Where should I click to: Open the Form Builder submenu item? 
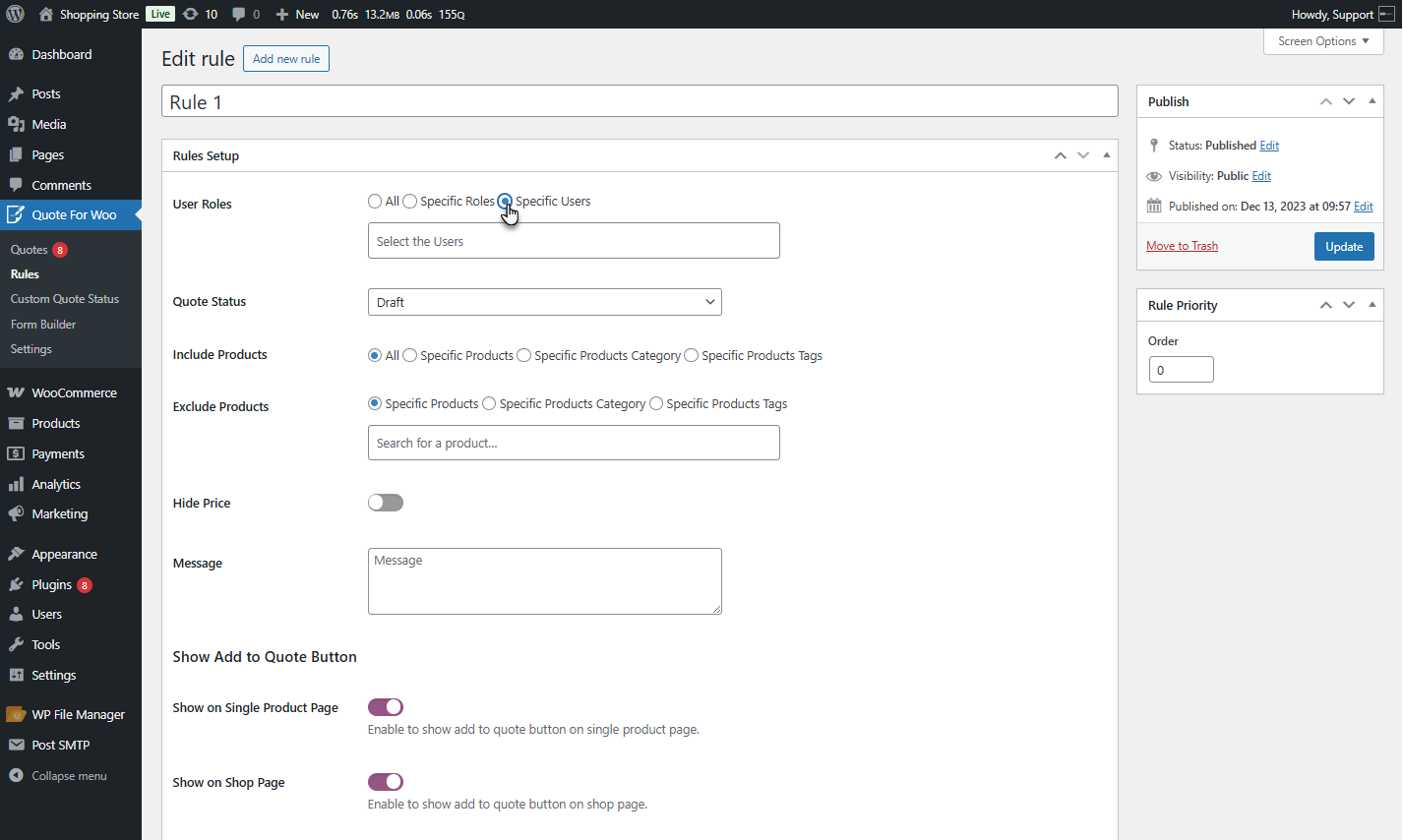point(43,324)
